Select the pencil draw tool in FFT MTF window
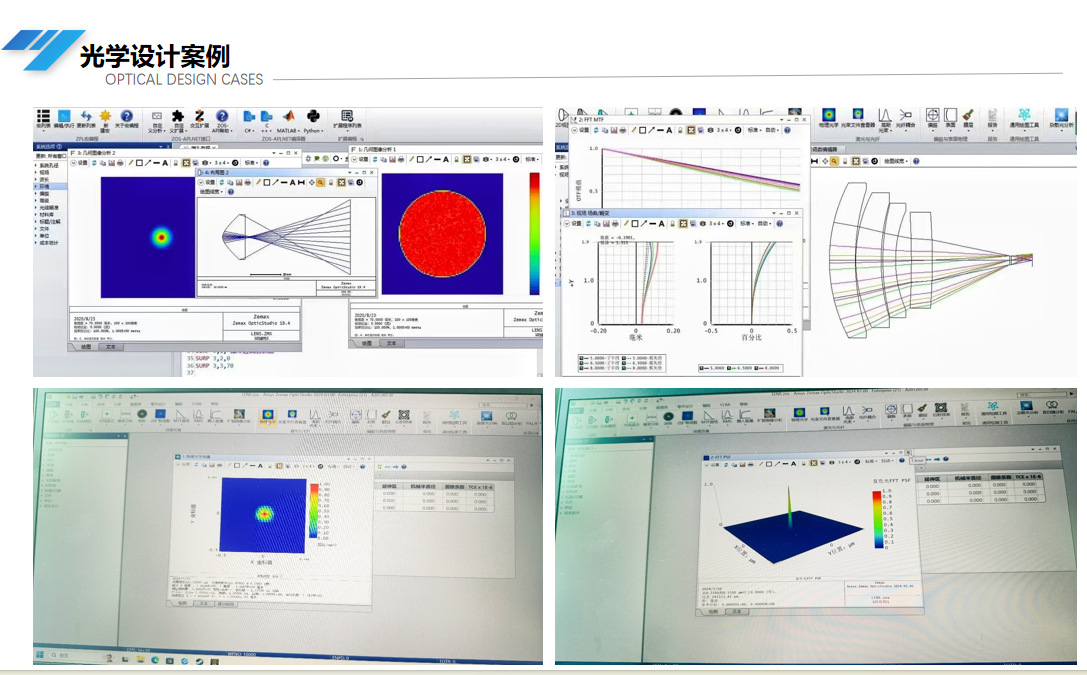 pyautogui.click(x=634, y=130)
